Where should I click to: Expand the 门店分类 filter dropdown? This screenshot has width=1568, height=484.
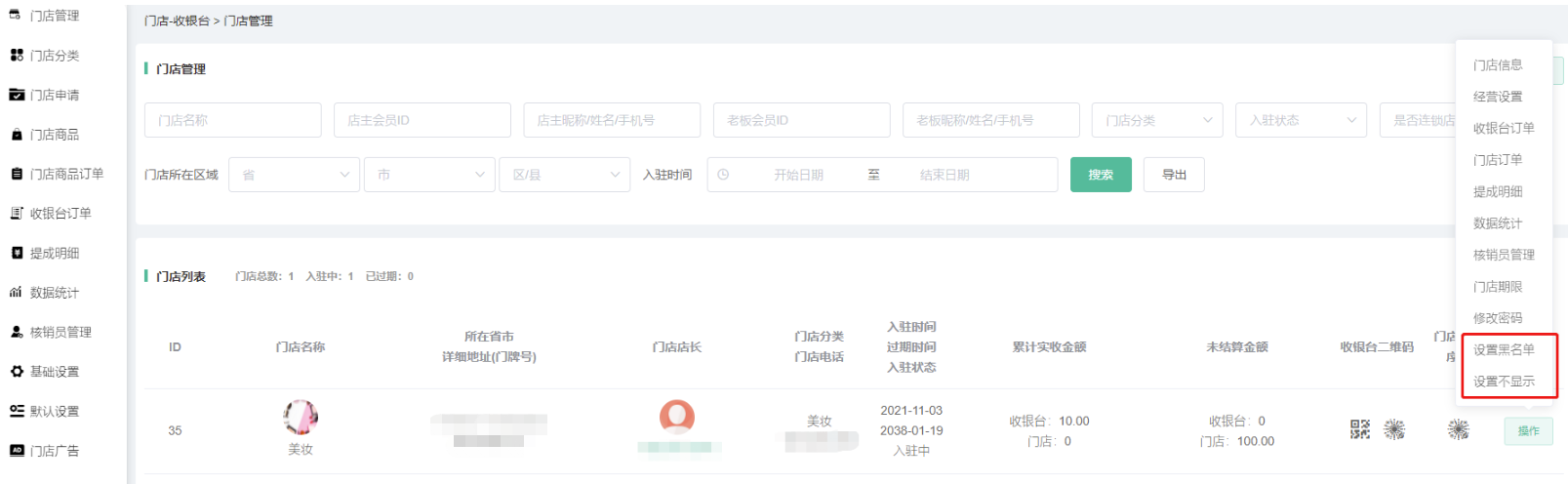(1156, 120)
